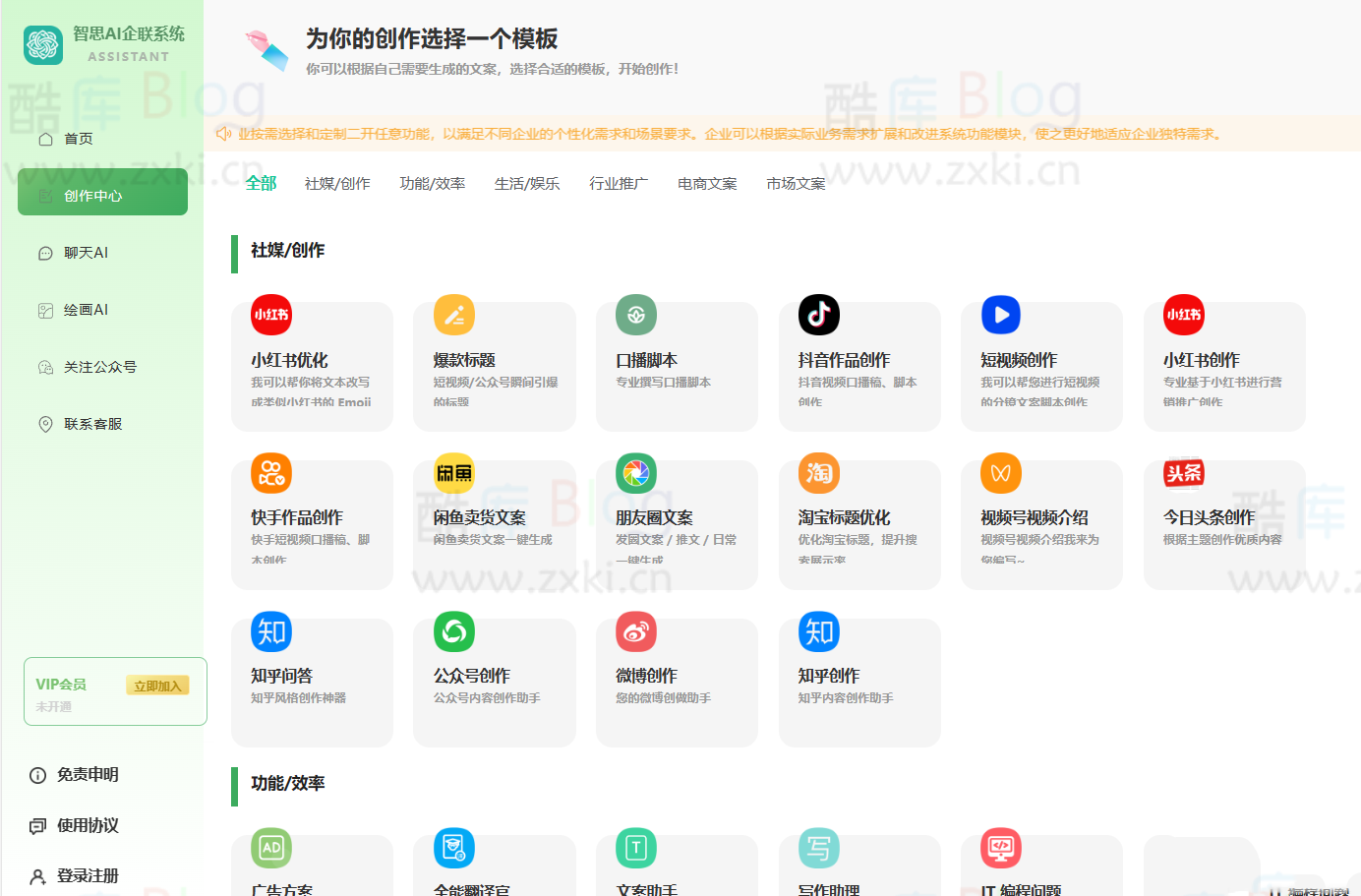Switch to the 社媒/创作 tab

tap(337, 184)
